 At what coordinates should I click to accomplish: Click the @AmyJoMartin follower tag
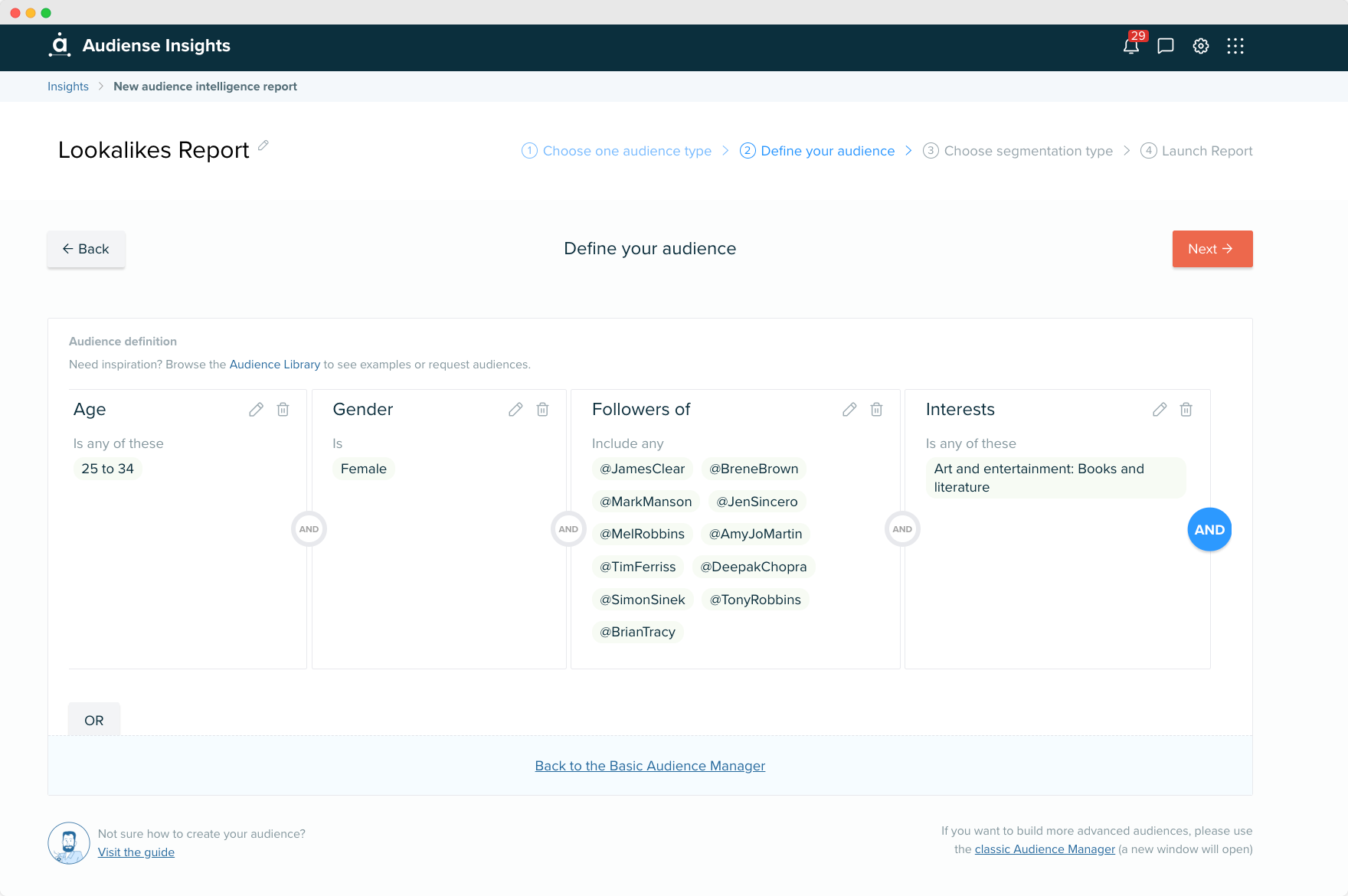[756, 534]
